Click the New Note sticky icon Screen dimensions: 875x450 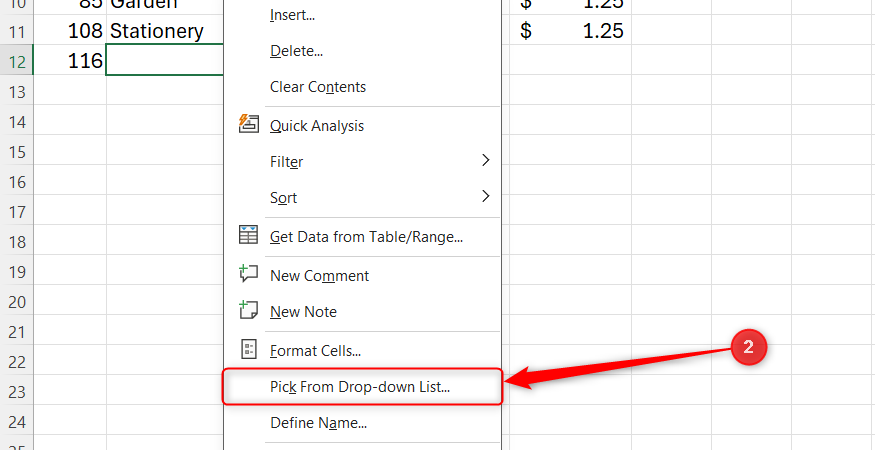coord(248,310)
